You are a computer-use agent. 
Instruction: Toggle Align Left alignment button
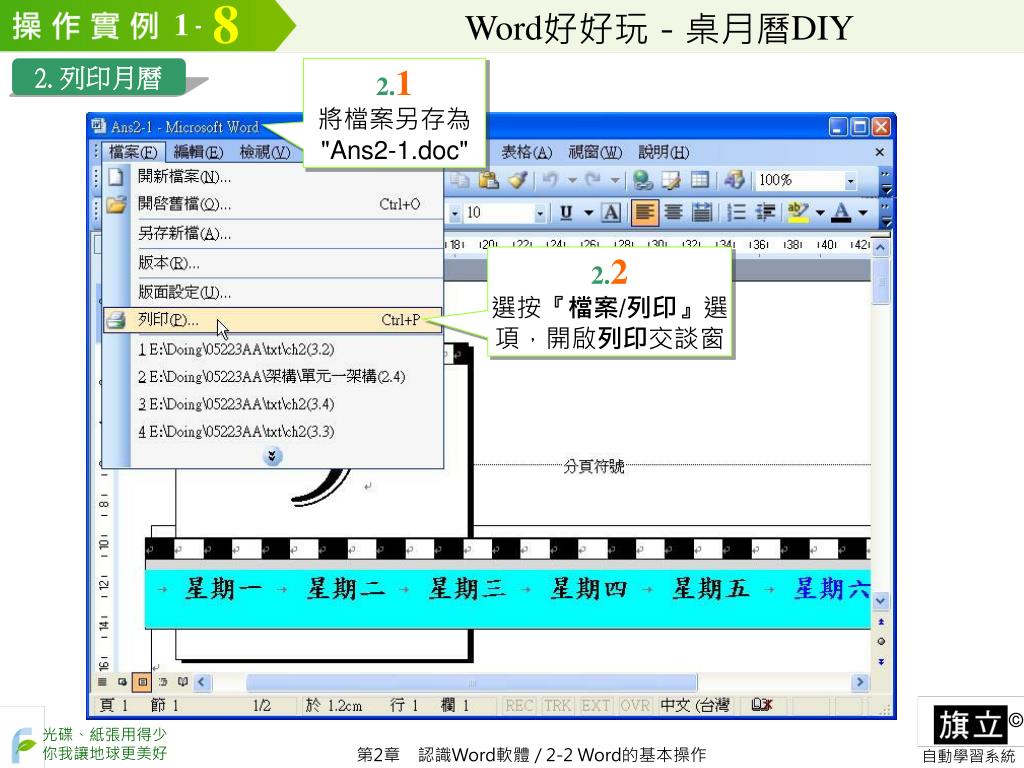[x=645, y=212]
